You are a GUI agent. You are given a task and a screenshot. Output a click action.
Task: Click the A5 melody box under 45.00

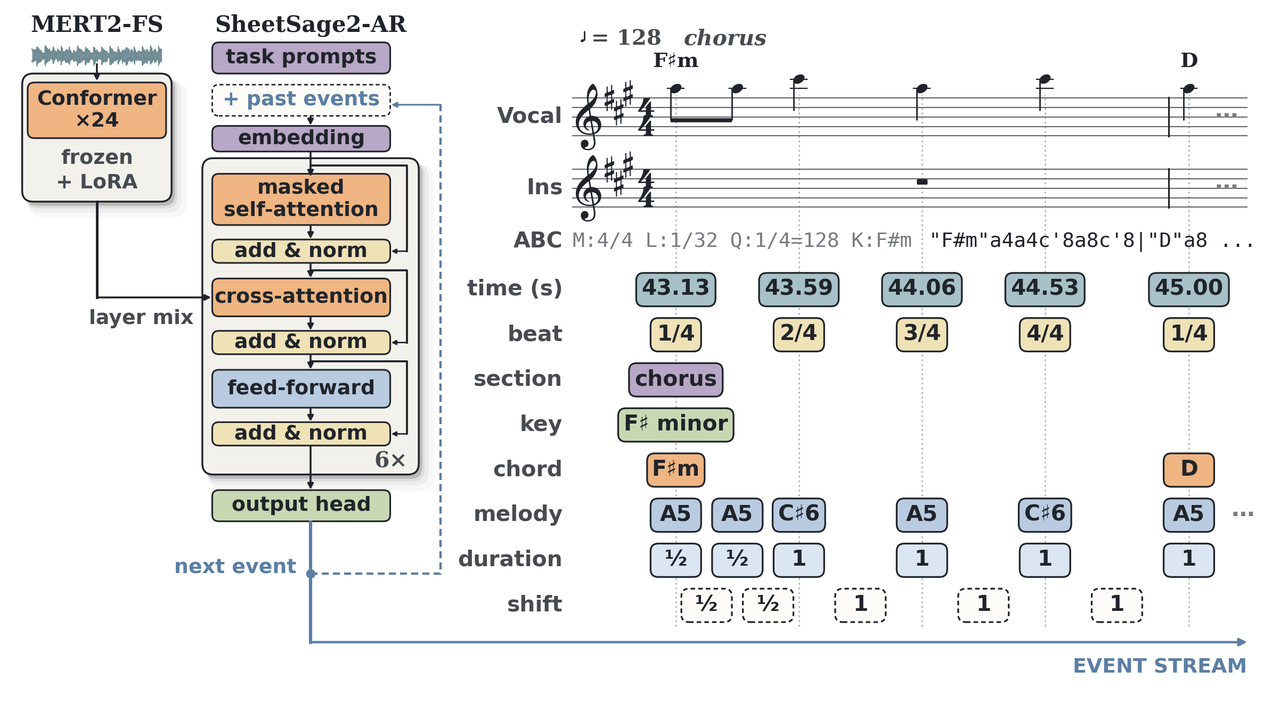coord(1189,514)
